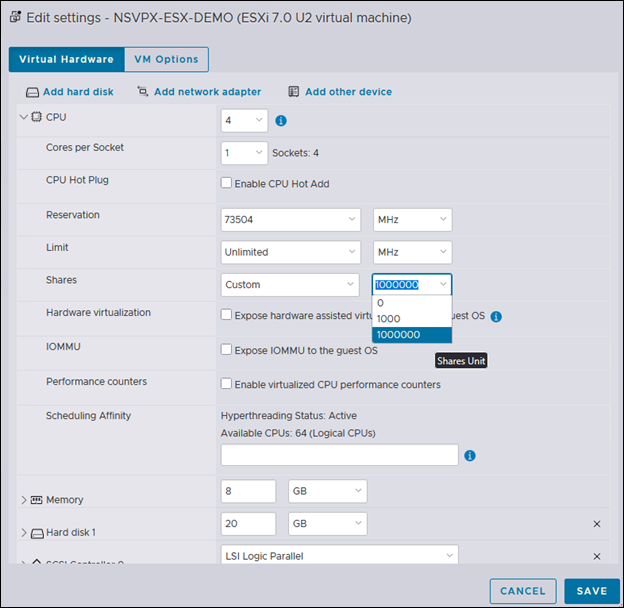Select the Virtual Hardware tab
624x608 pixels.
[x=66, y=59]
